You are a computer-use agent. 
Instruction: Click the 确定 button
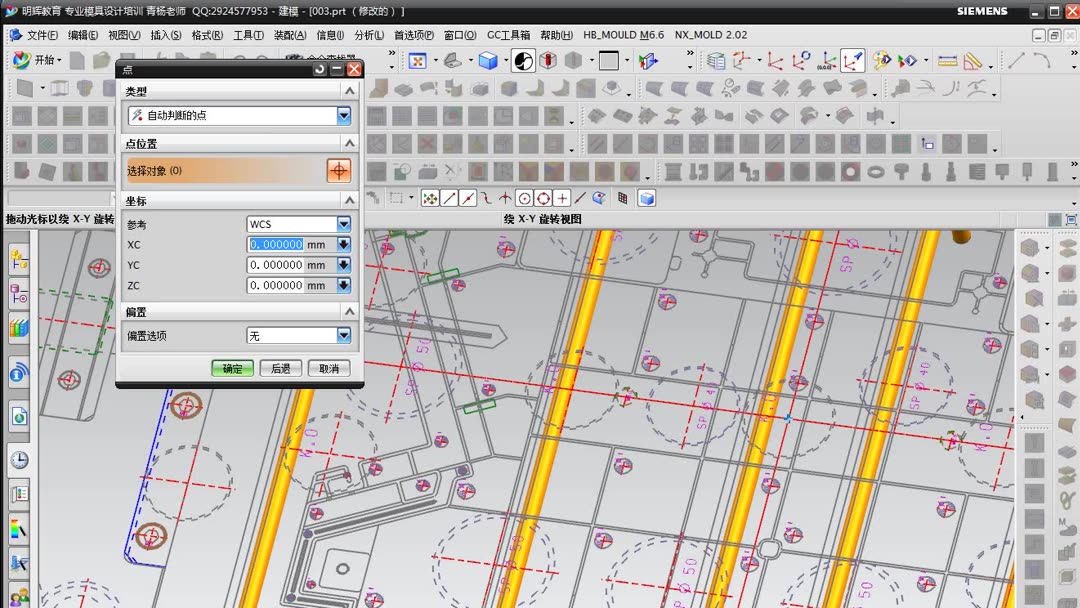click(x=232, y=368)
